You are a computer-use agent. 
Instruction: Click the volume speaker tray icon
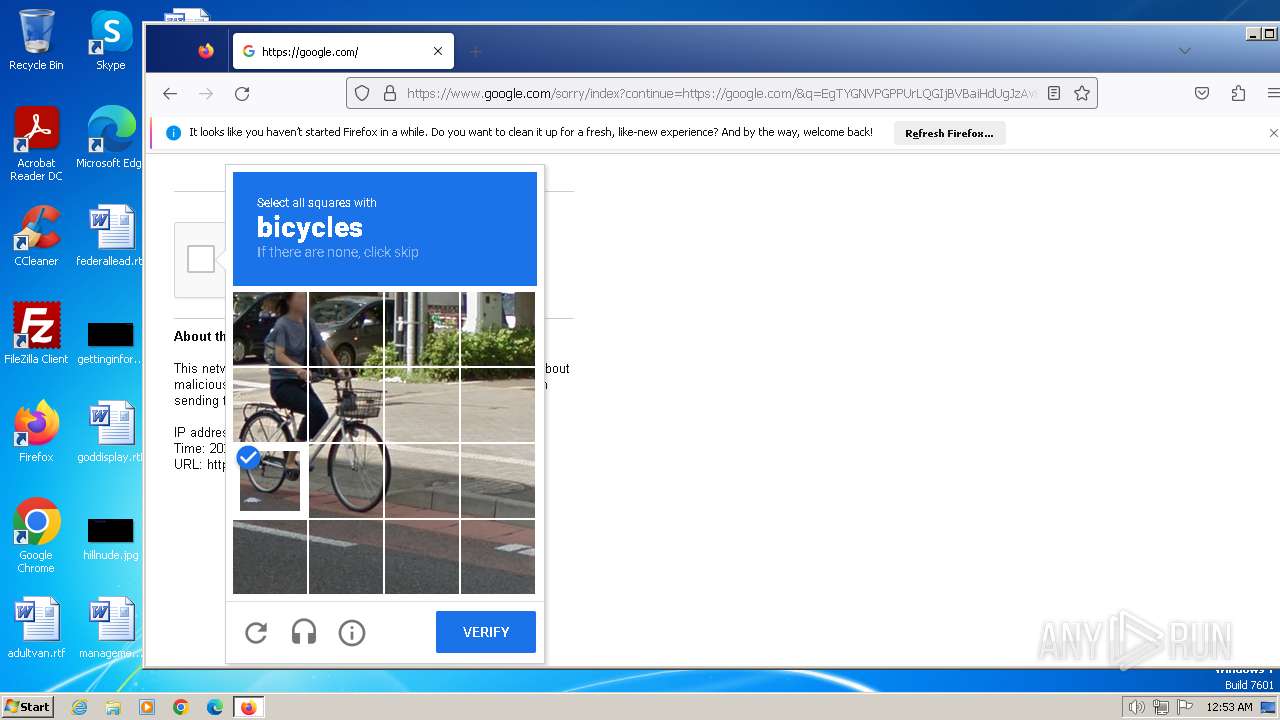click(1136, 707)
